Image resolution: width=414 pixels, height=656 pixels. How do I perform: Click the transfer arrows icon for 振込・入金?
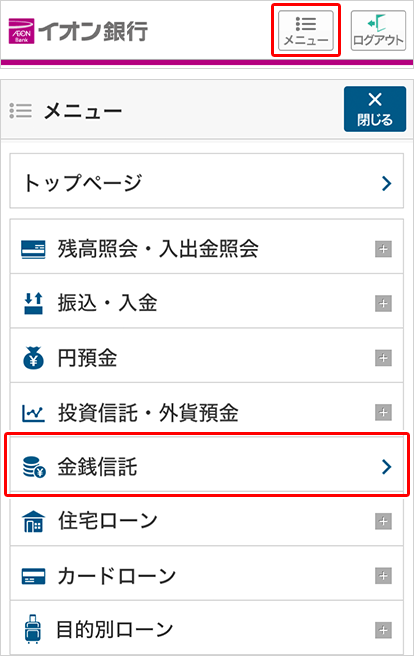click(x=33, y=303)
